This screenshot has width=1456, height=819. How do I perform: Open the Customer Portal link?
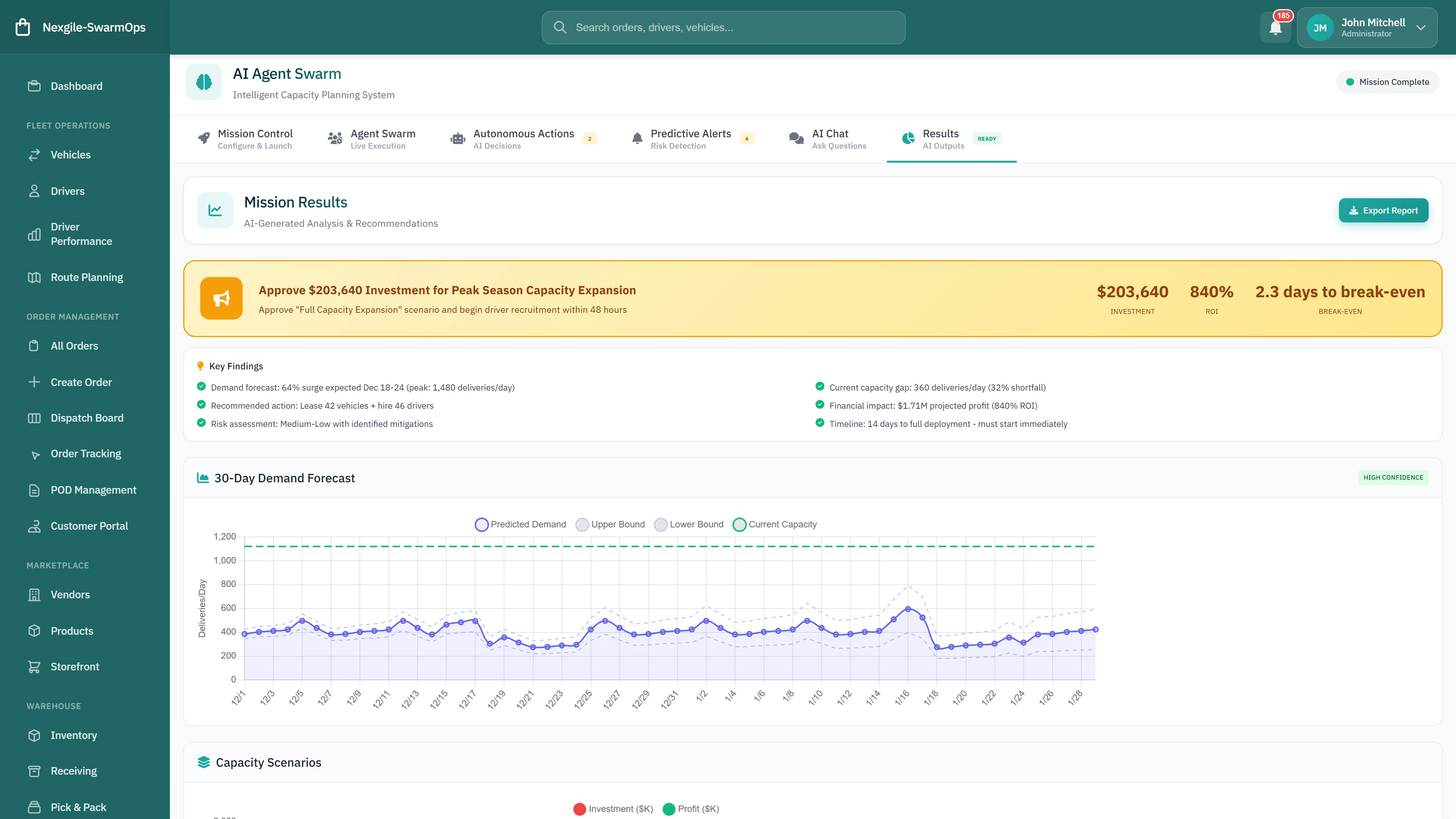[x=89, y=526]
